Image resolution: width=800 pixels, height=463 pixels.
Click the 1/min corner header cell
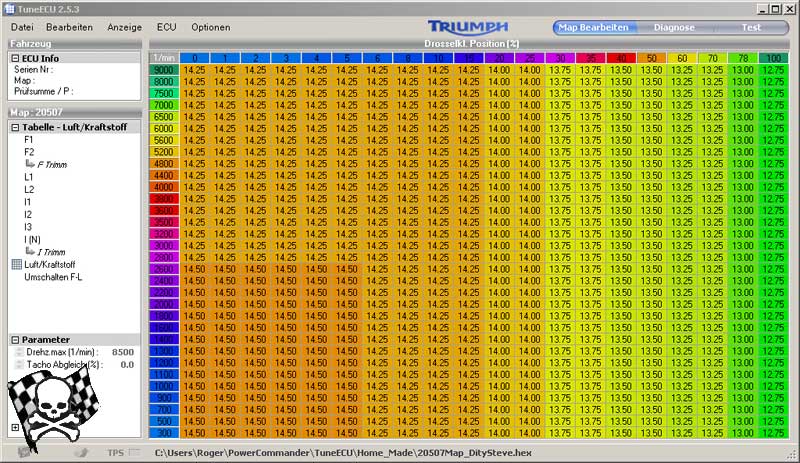point(164,58)
